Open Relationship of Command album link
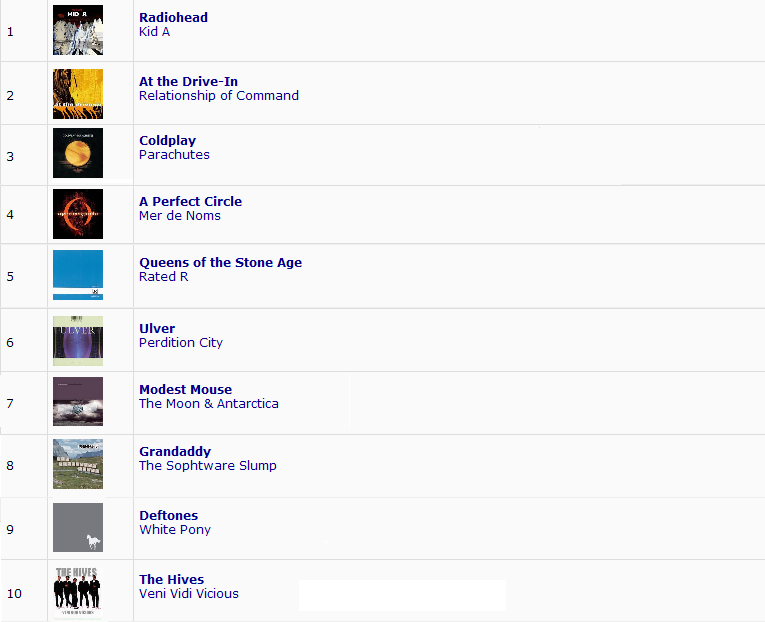Image resolution: width=765 pixels, height=622 pixels. click(219, 96)
